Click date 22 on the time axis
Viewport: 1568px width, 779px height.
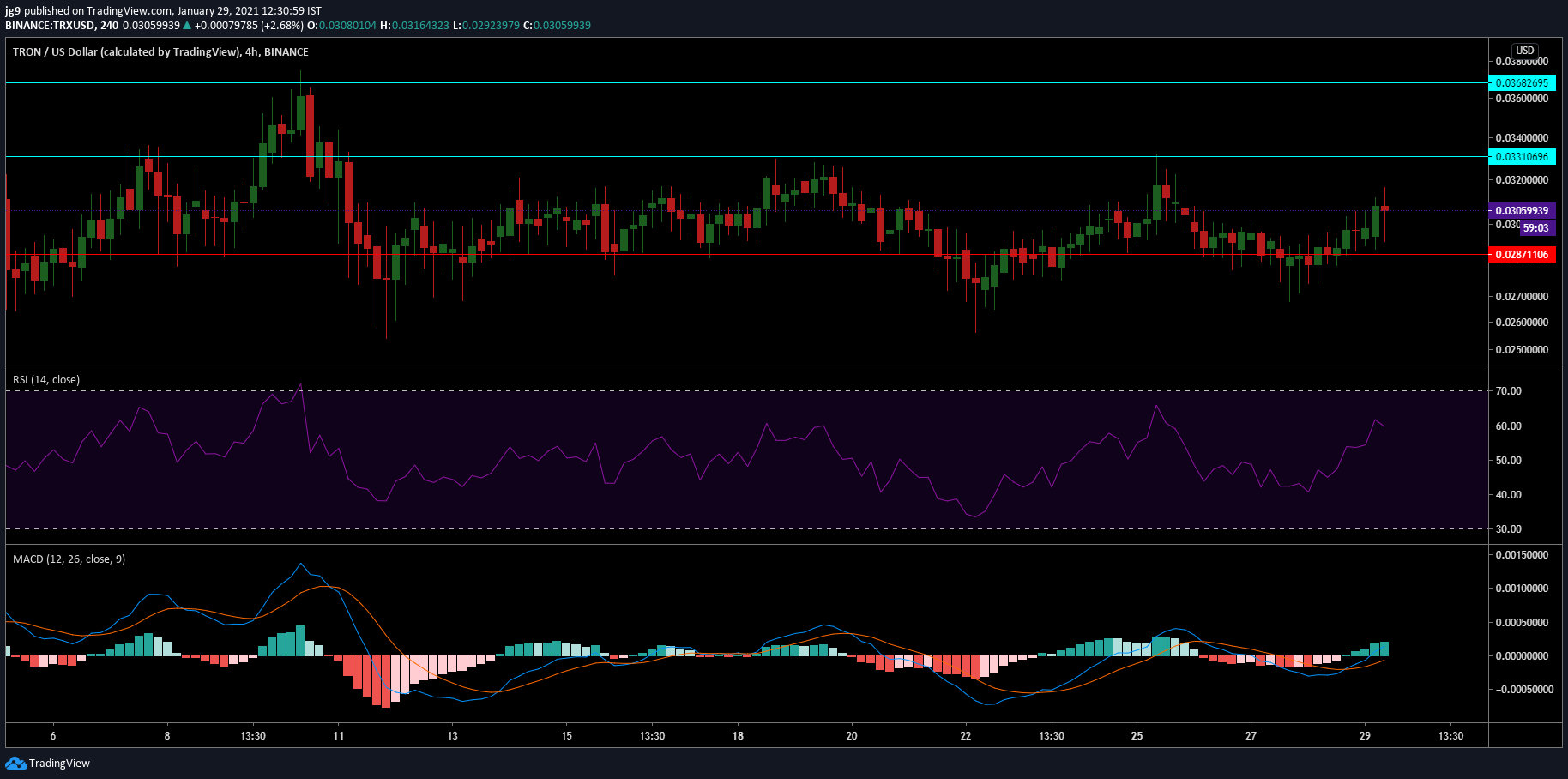(966, 736)
